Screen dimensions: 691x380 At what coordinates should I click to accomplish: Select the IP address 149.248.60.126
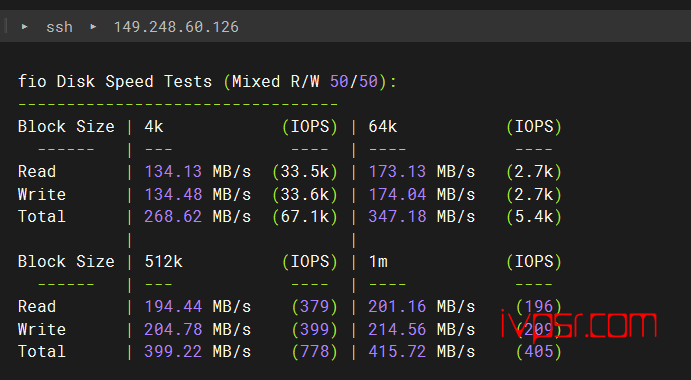pyautogui.click(x=176, y=27)
